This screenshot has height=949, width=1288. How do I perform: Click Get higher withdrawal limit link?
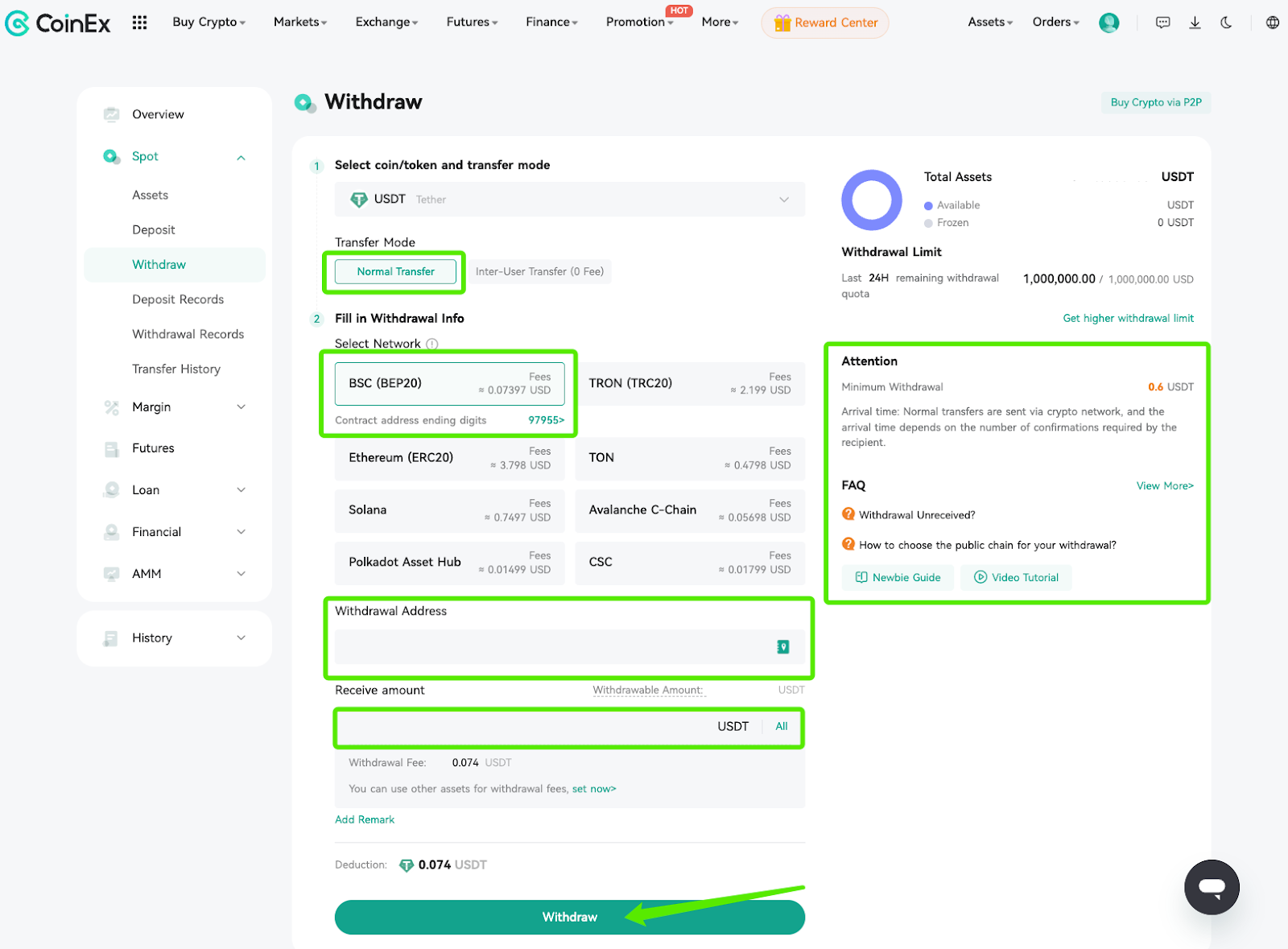click(x=1128, y=319)
